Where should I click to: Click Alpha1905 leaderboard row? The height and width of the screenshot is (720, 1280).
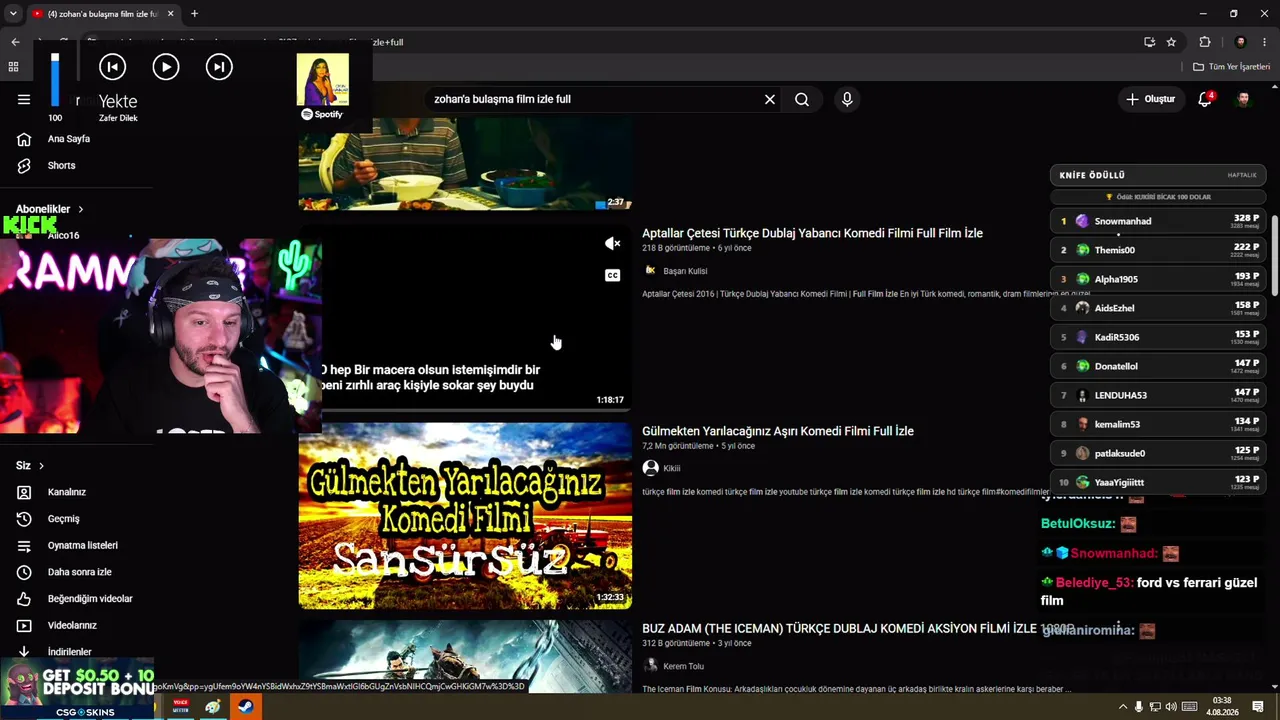pos(1158,279)
